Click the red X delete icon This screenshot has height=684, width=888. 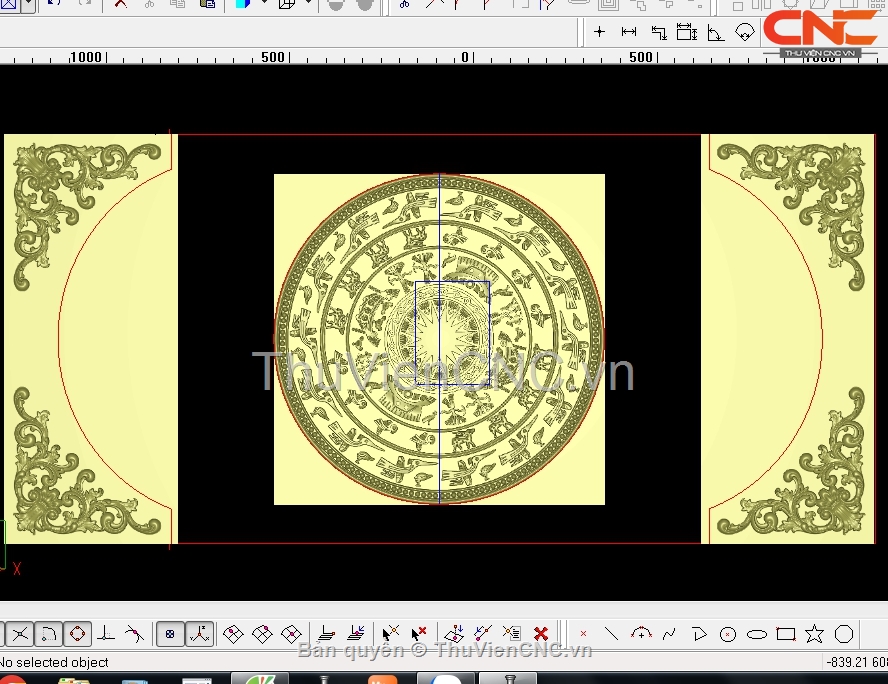click(541, 634)
